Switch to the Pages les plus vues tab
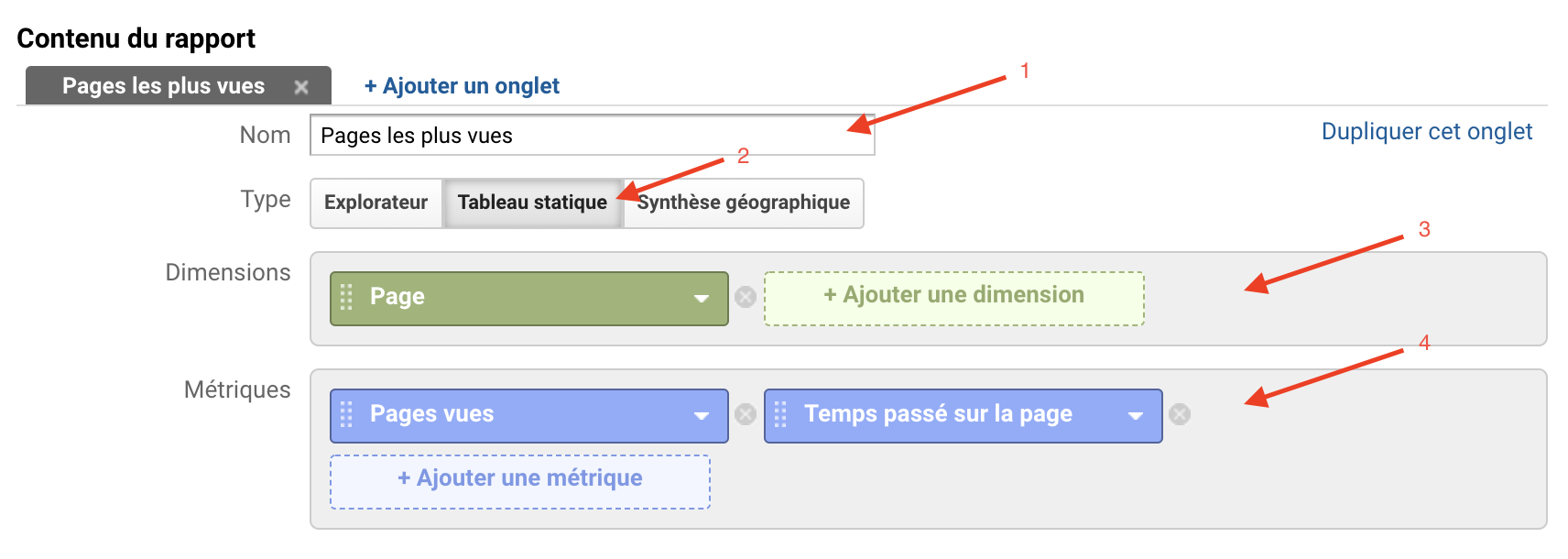1568x559 pixels. (163, 86)
